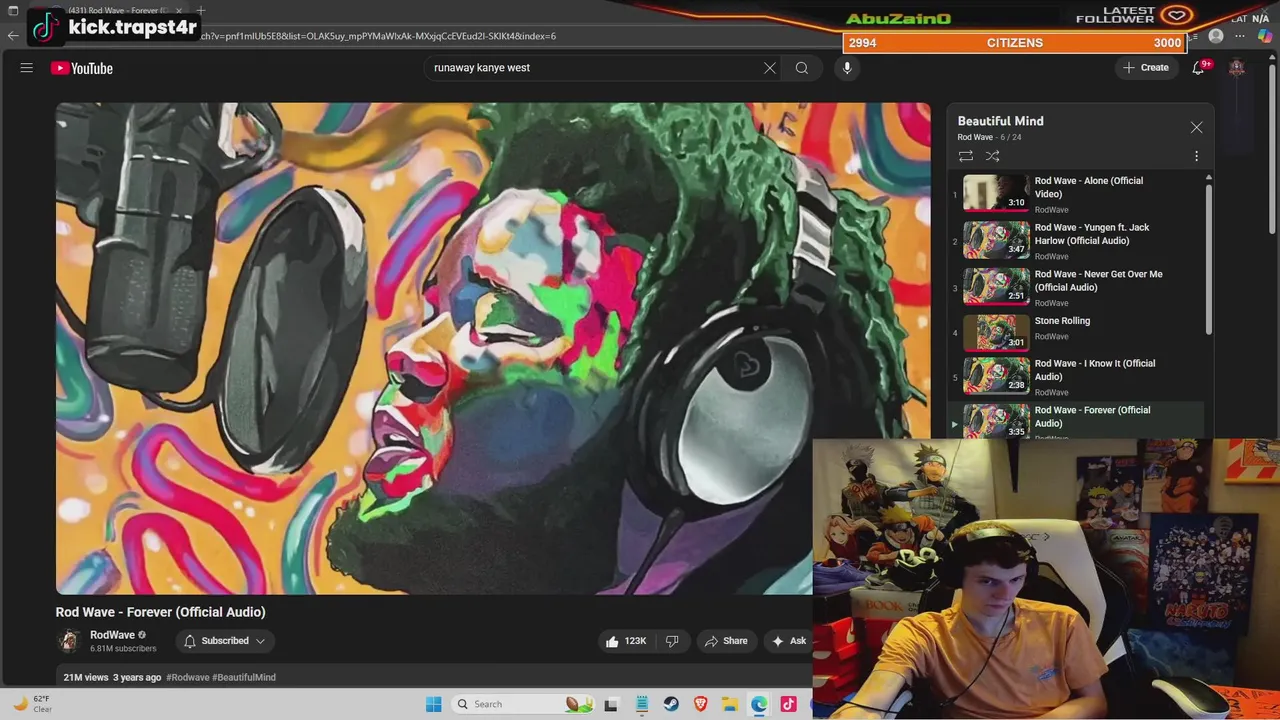This screenshot has width=1280, height=720.
Task: Focus the search field containing runaway kanye west
Action: 595,68
